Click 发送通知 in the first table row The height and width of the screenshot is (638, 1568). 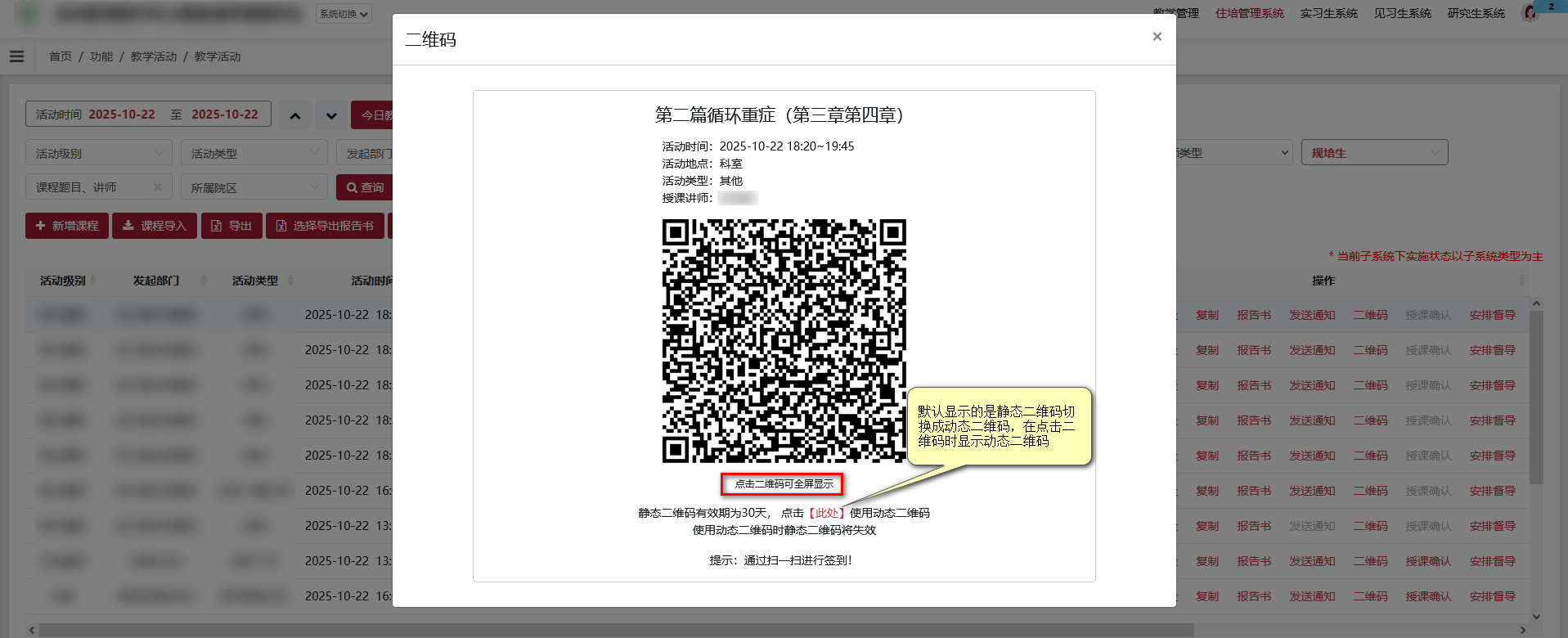(x=1312, y=315)
